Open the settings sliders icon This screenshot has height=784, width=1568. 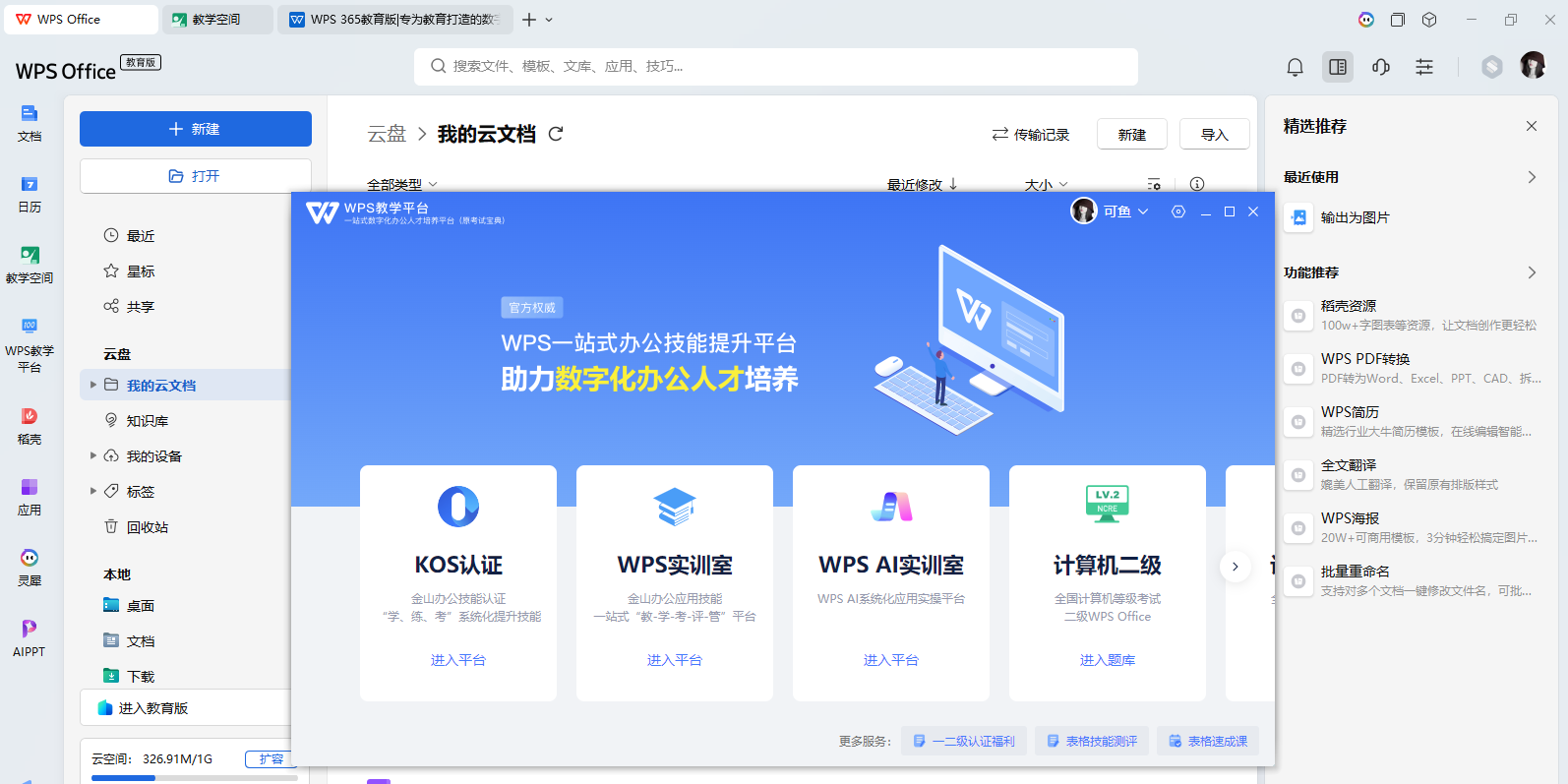pyautogui.click(x=1424, y=67)
